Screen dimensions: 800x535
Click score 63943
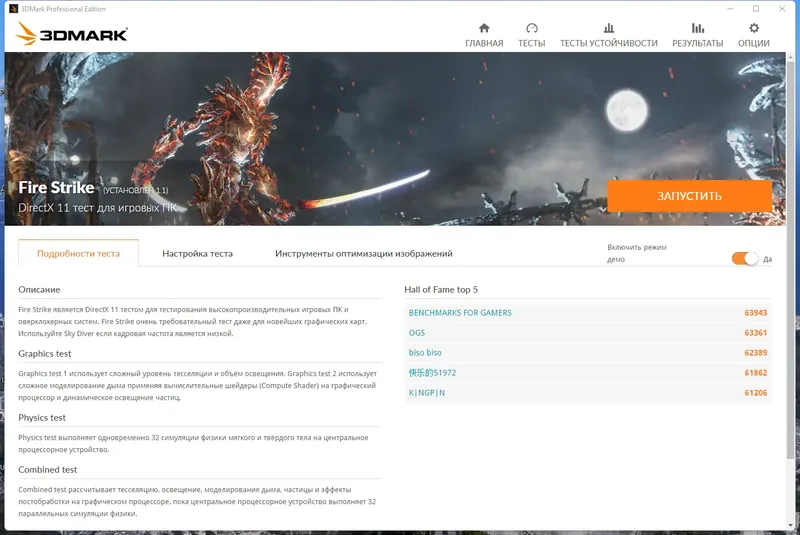(756, 313)
